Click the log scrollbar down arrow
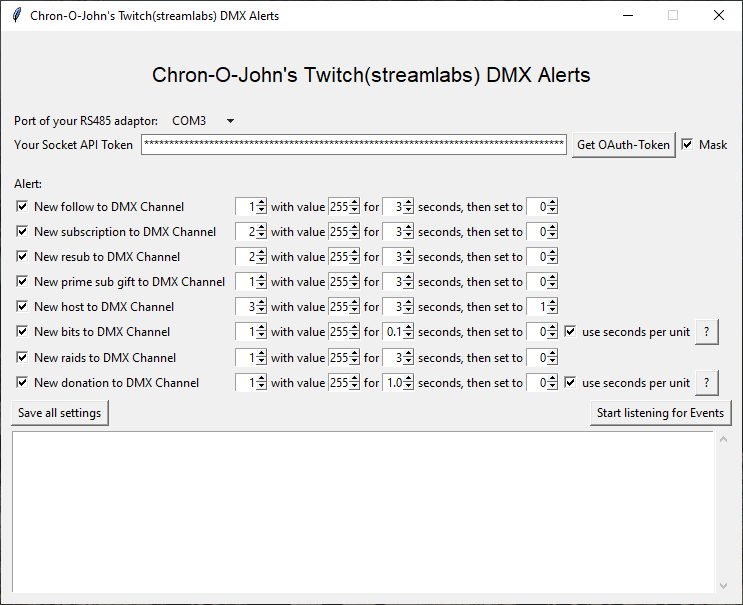This screenshot has height=605, width=743. click(723, 586)
